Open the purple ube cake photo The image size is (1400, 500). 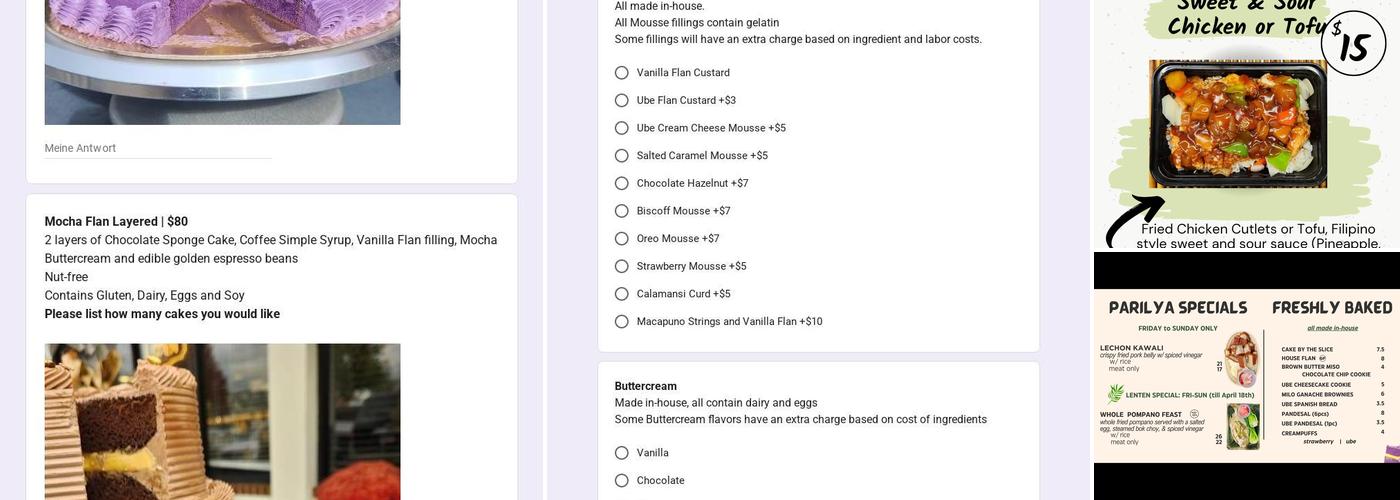point(222,60)
